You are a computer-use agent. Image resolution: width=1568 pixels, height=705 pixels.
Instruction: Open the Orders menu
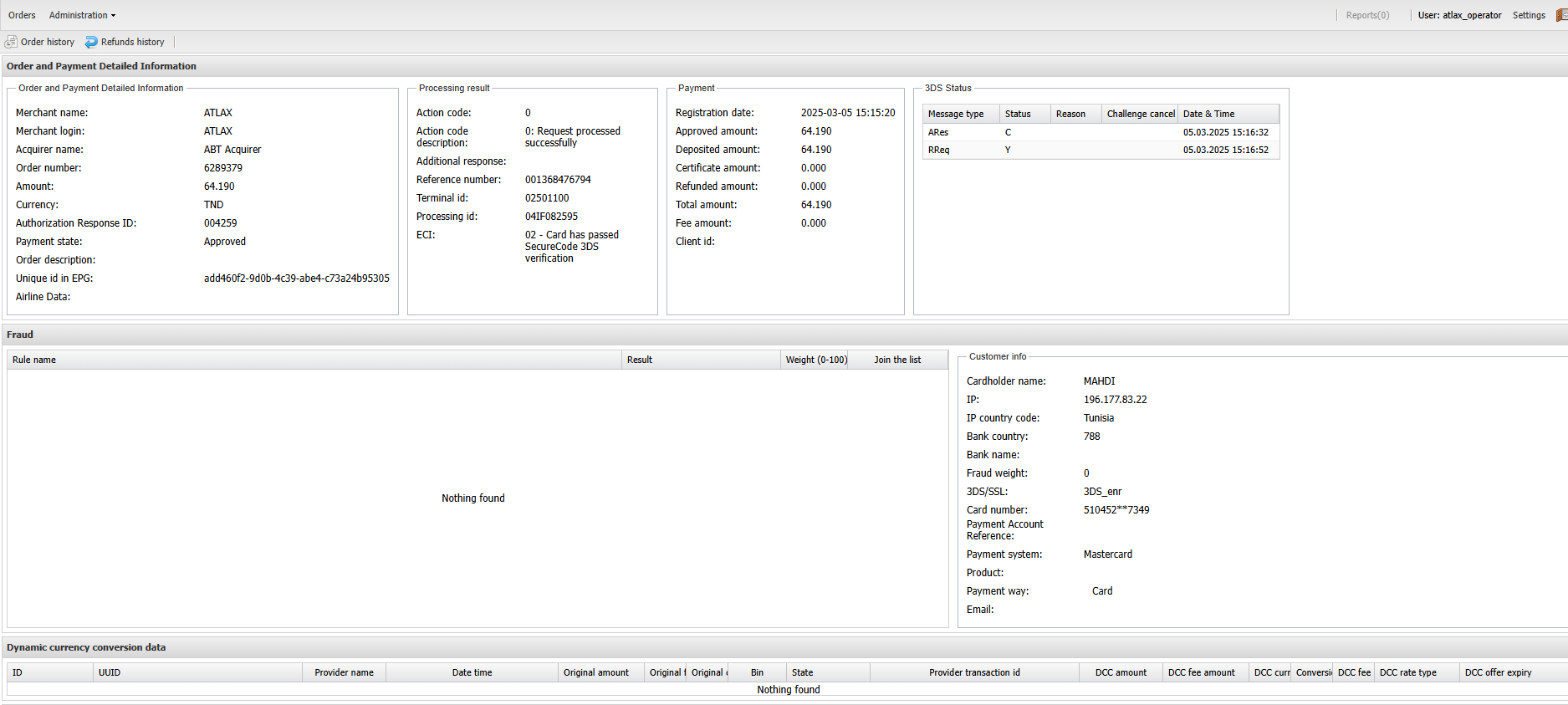tap(22, 15)
